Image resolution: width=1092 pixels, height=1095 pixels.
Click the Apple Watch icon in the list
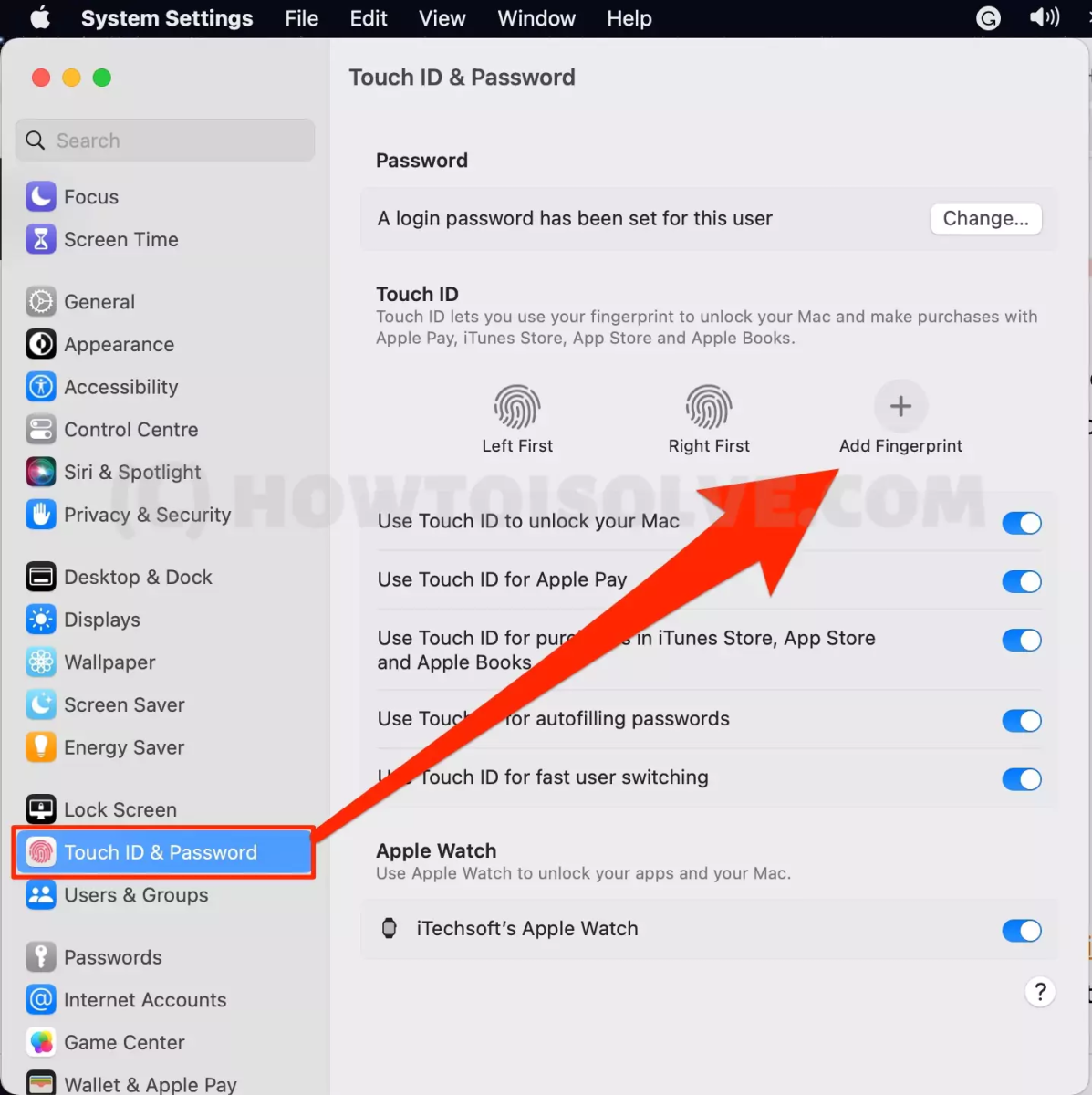click(389, 928)
